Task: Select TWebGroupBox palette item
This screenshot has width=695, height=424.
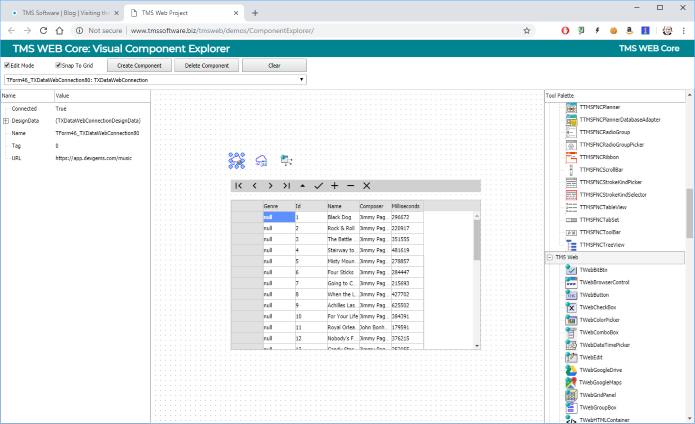Action: (x=598, y=407)
